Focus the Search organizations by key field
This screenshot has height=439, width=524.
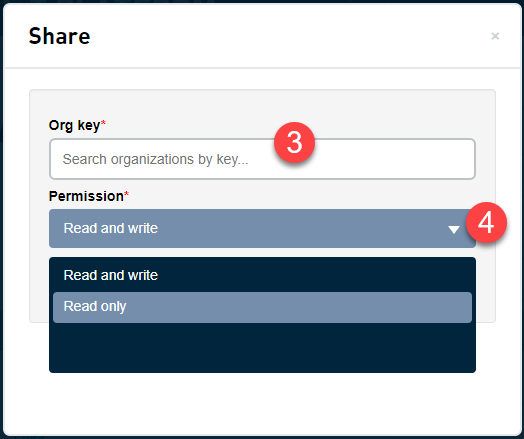point(262,159)
